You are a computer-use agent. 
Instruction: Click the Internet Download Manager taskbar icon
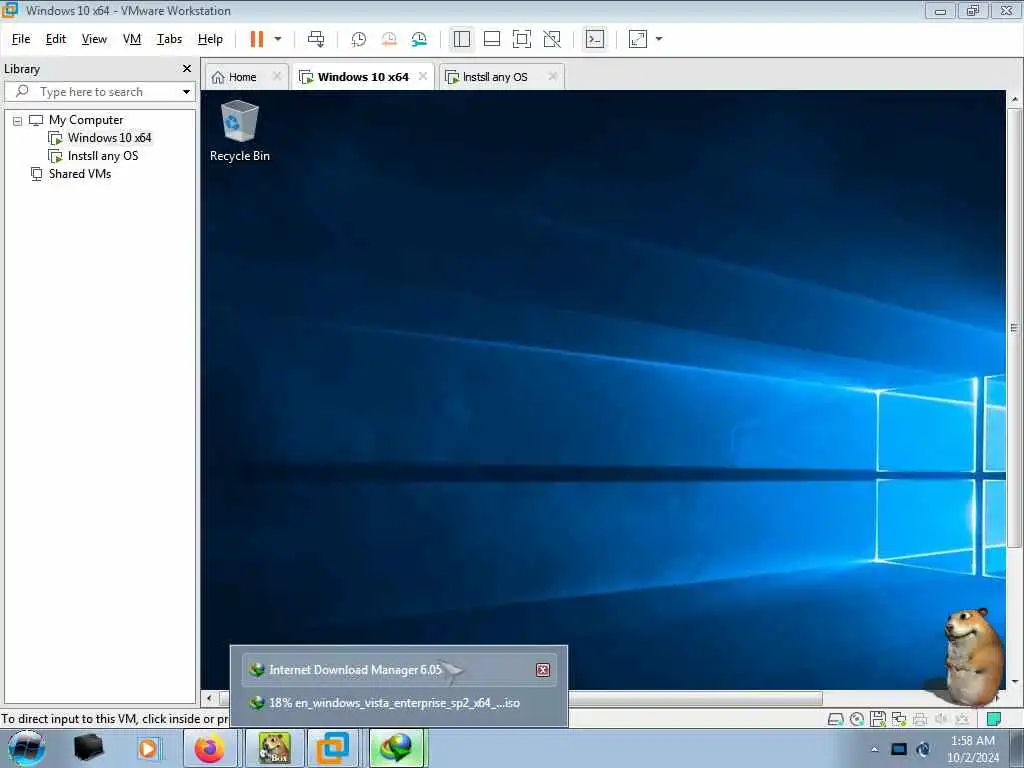[x=397, y=748]
